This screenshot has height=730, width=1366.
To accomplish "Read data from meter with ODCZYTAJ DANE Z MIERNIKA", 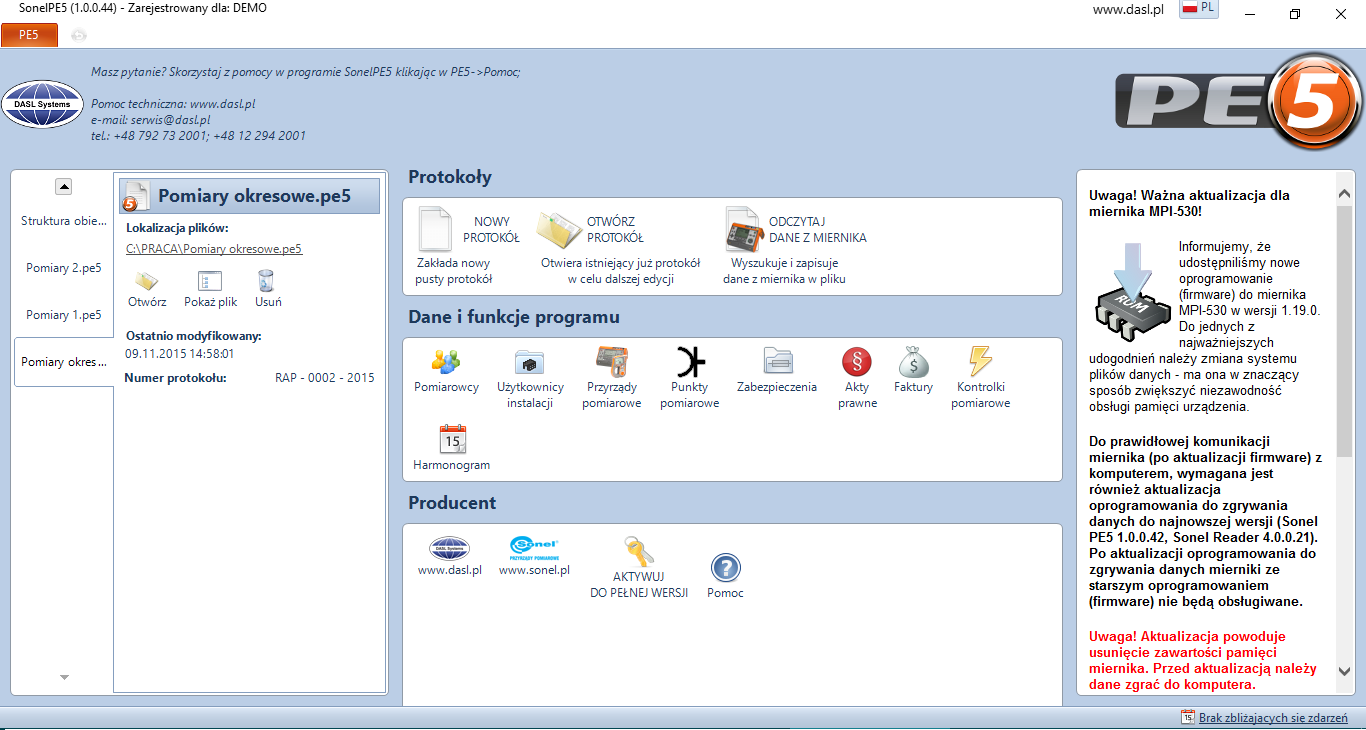I will tap(795, 247).
